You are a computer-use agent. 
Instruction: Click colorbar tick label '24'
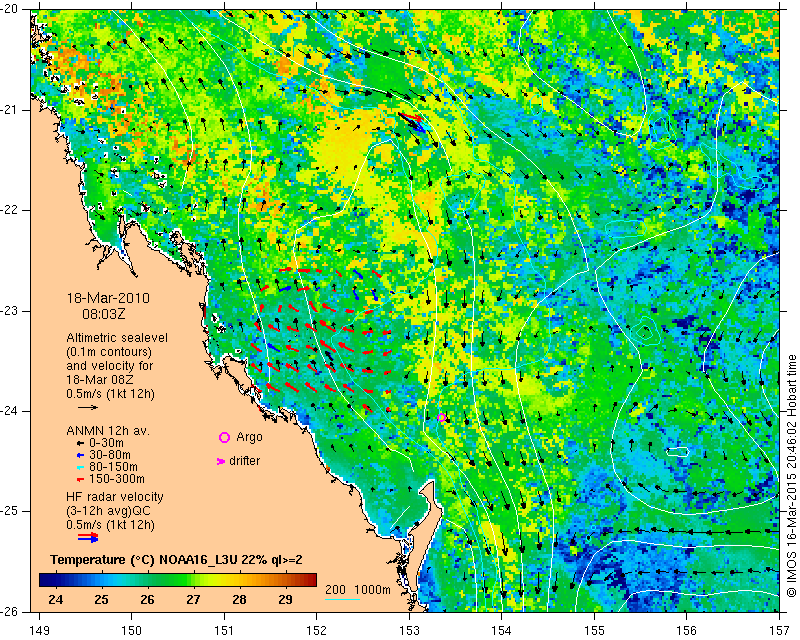[x=56, y=599]
